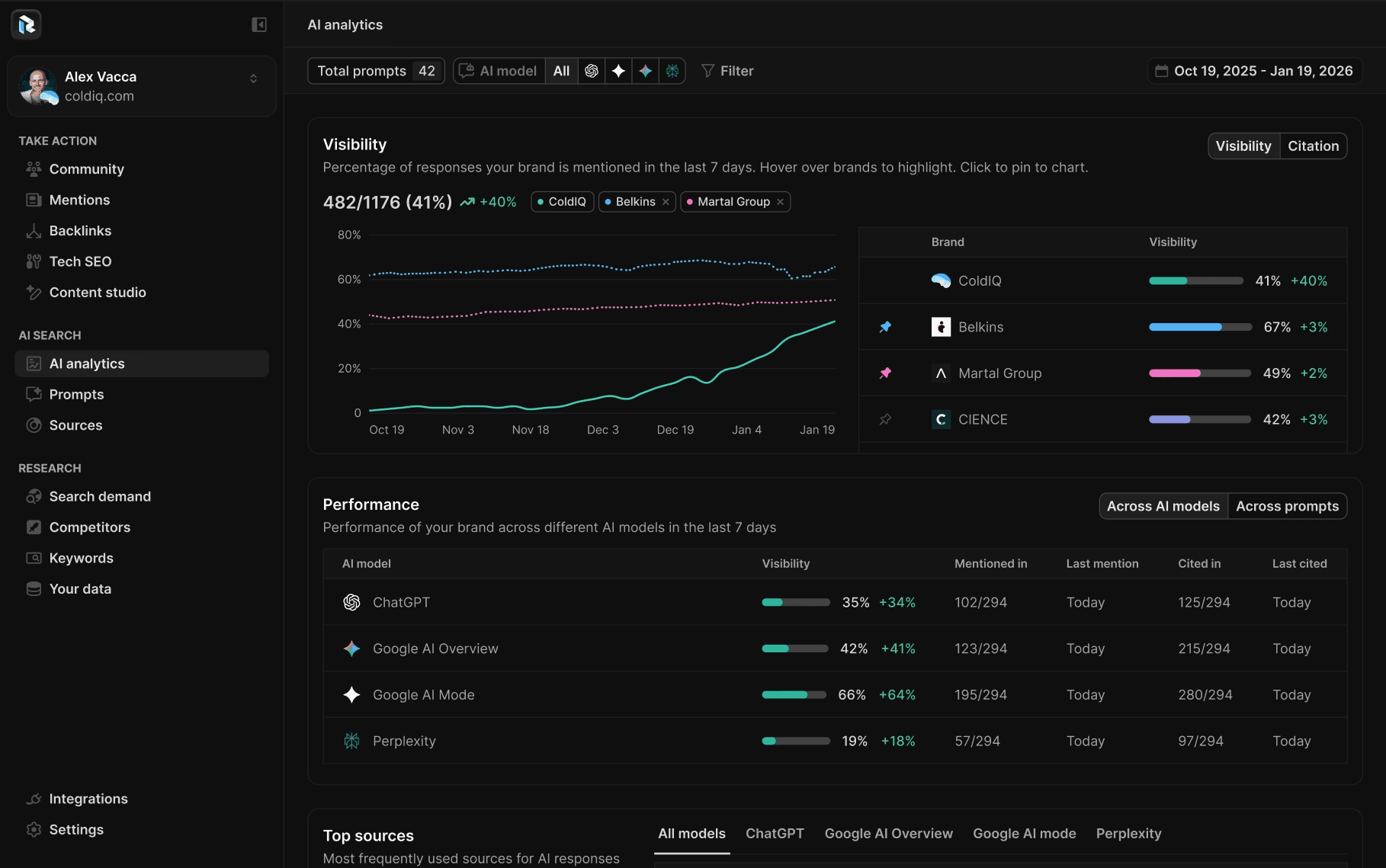Select Google AI Overview tab in Top sources
1386x868 pixels.
888,834
